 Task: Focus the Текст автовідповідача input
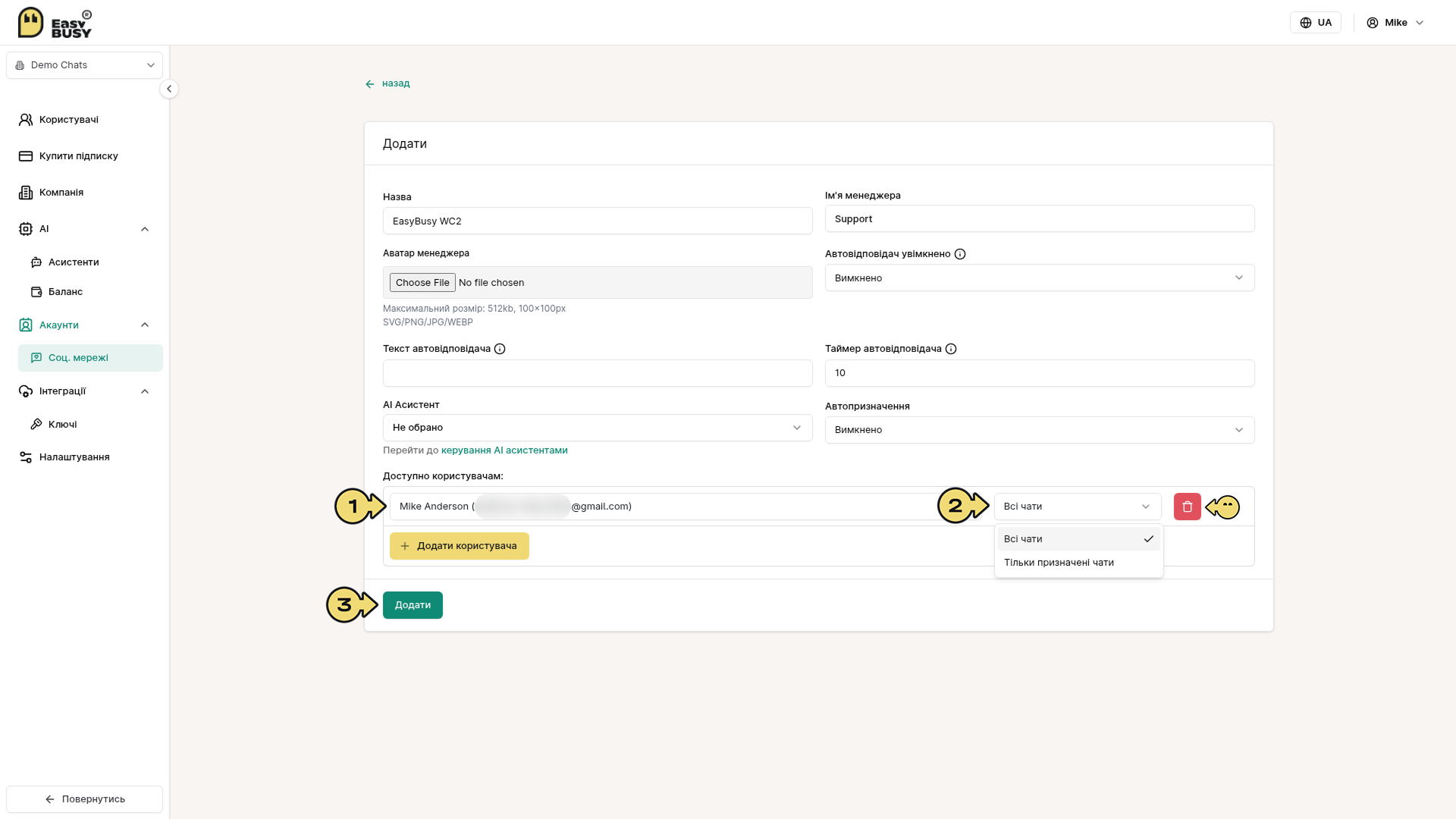598,373
